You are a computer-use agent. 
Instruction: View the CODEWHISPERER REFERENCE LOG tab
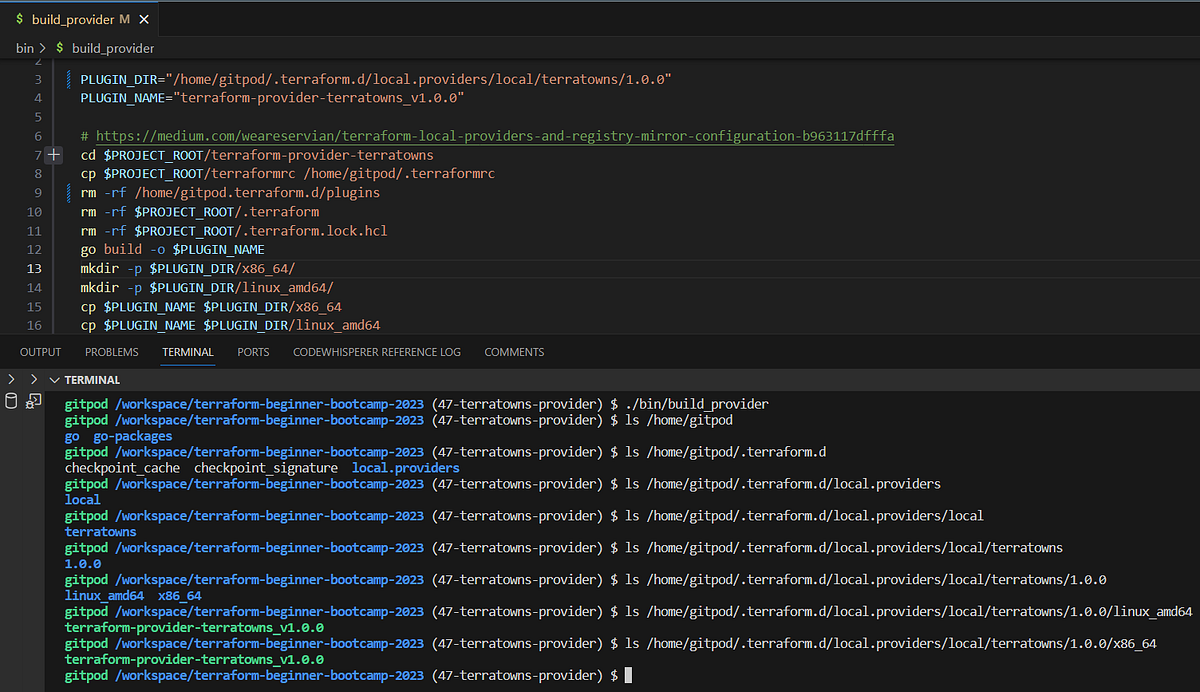coord(375,351)
